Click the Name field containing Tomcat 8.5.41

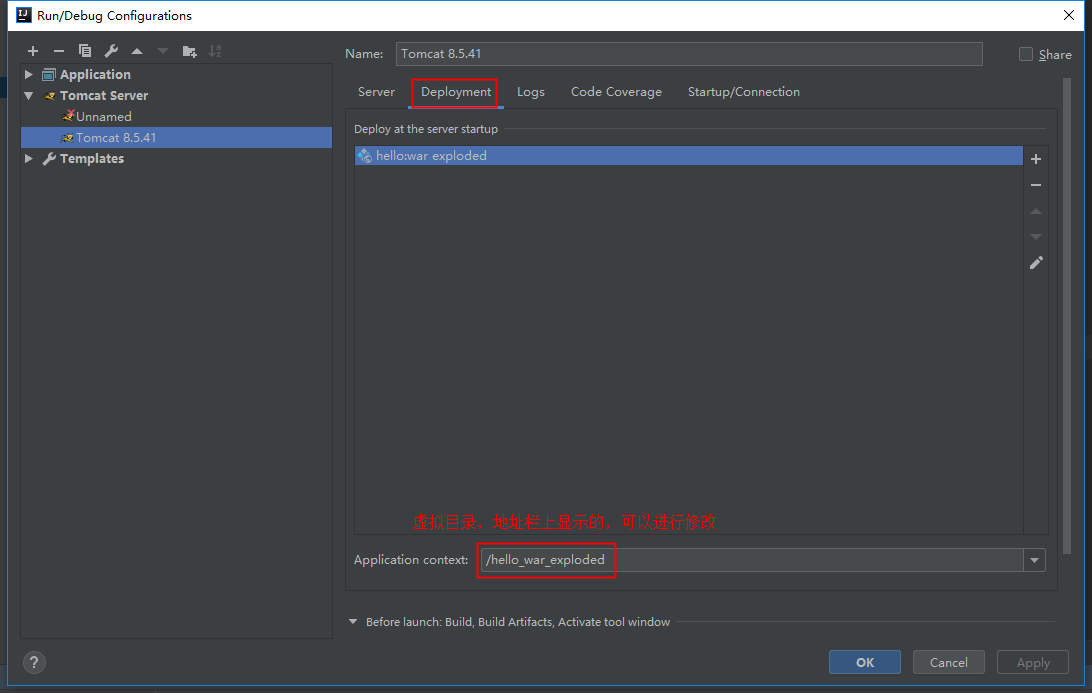tap(689, 54)
